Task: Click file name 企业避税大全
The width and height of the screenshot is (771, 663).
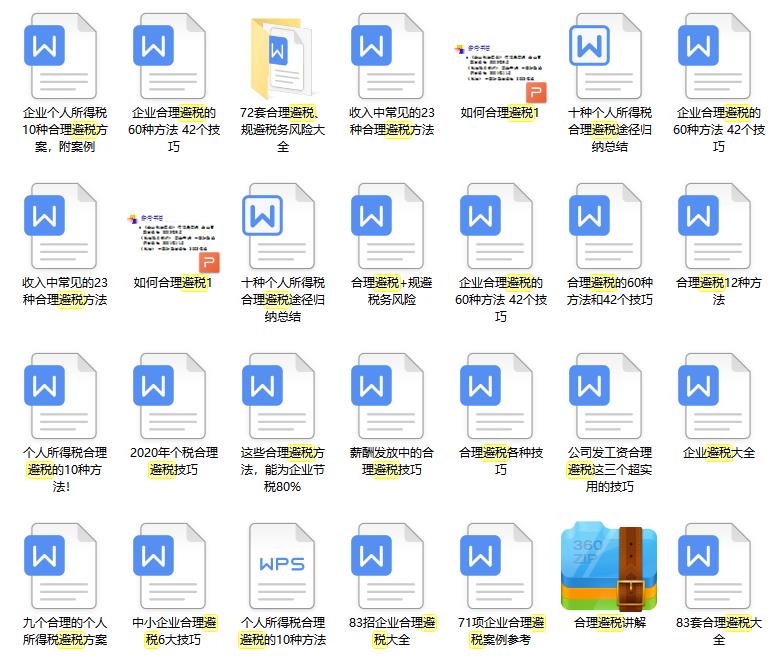Action: (x=719, y=452)
